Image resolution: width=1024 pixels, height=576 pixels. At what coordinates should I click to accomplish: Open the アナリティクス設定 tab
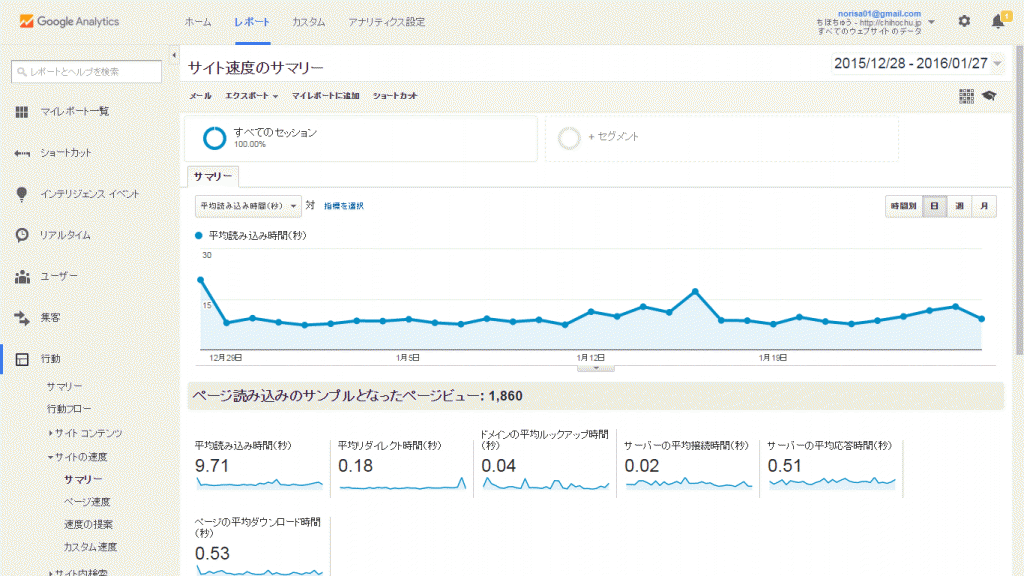[x=386, y=21]
